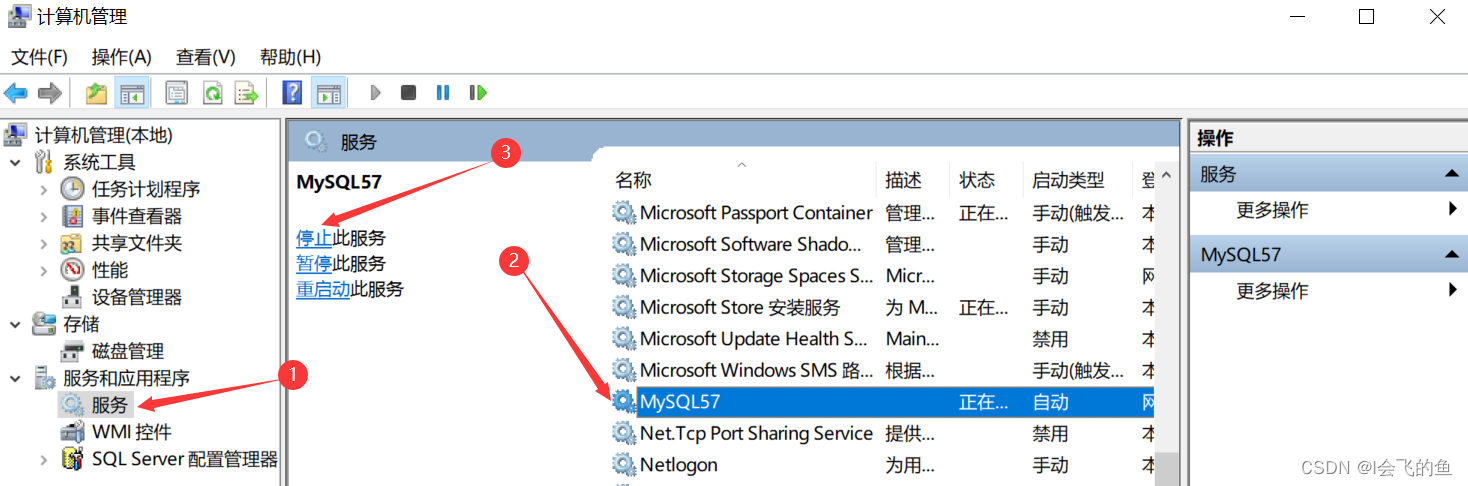
Task: Expand the 性能 tree node
Action: pos(43,270)
